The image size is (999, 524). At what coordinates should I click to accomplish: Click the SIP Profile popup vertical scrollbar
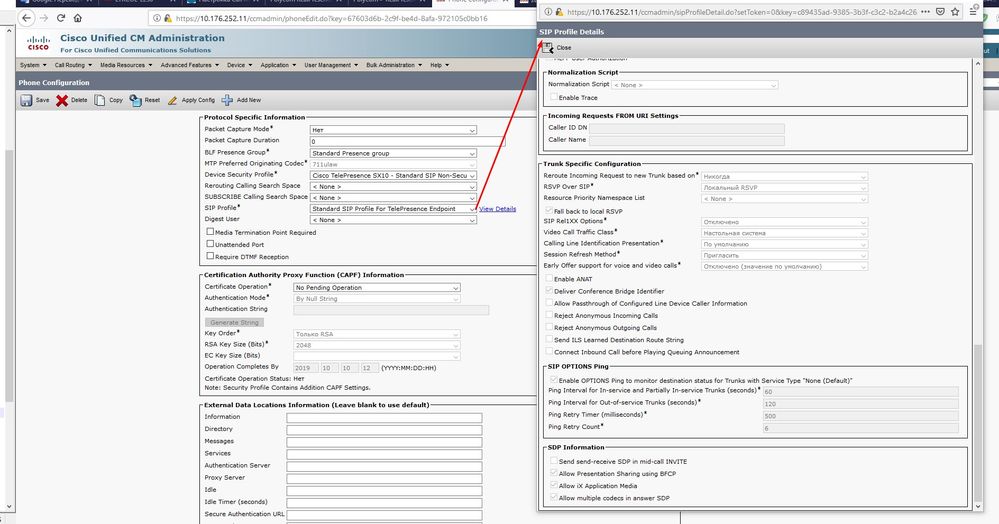[x=979, y=424]
